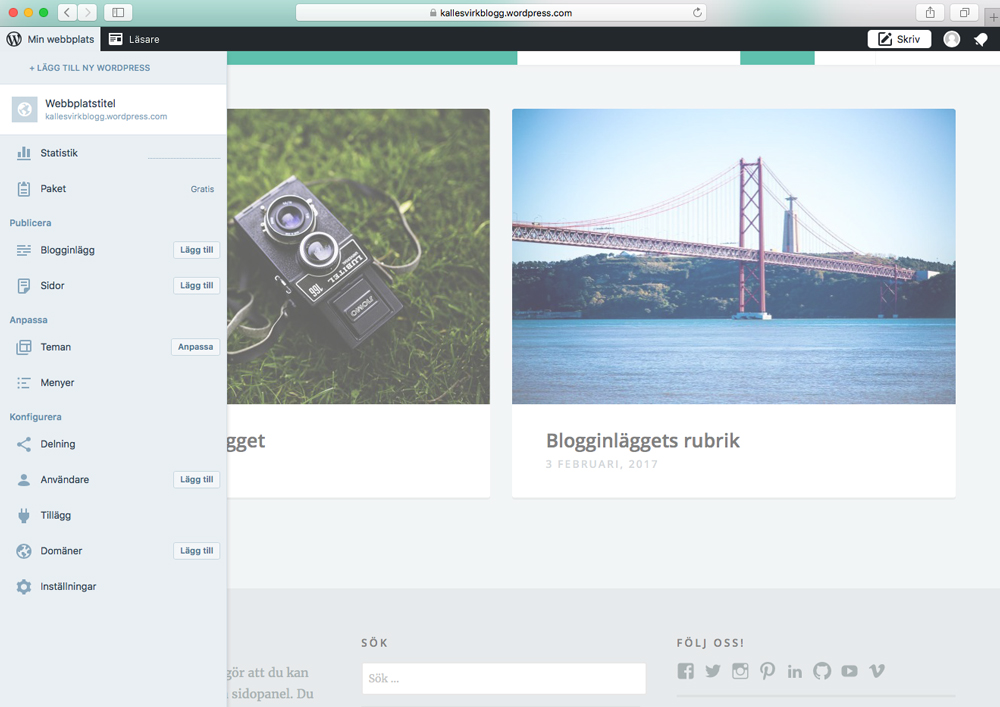This screenshot has height=707, width=1000.
Task: Click the Blogginläggets rubrik post title
Action: 642,441
